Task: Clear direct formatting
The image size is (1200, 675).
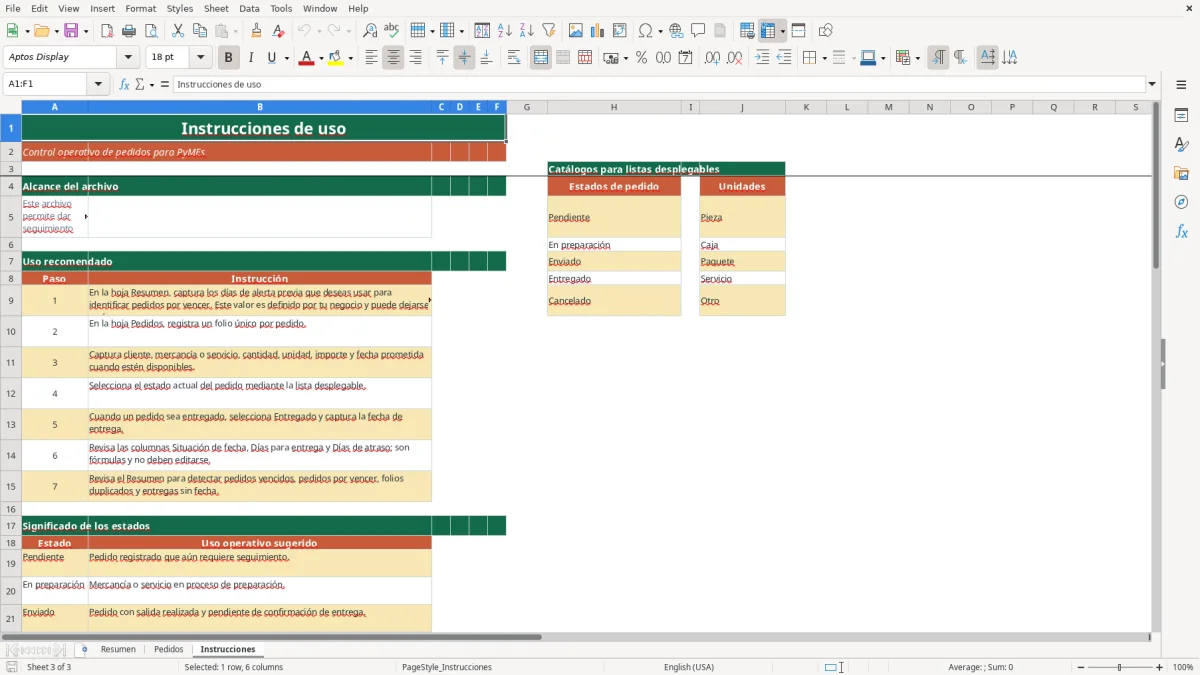Action: click(x=278, y=31)
